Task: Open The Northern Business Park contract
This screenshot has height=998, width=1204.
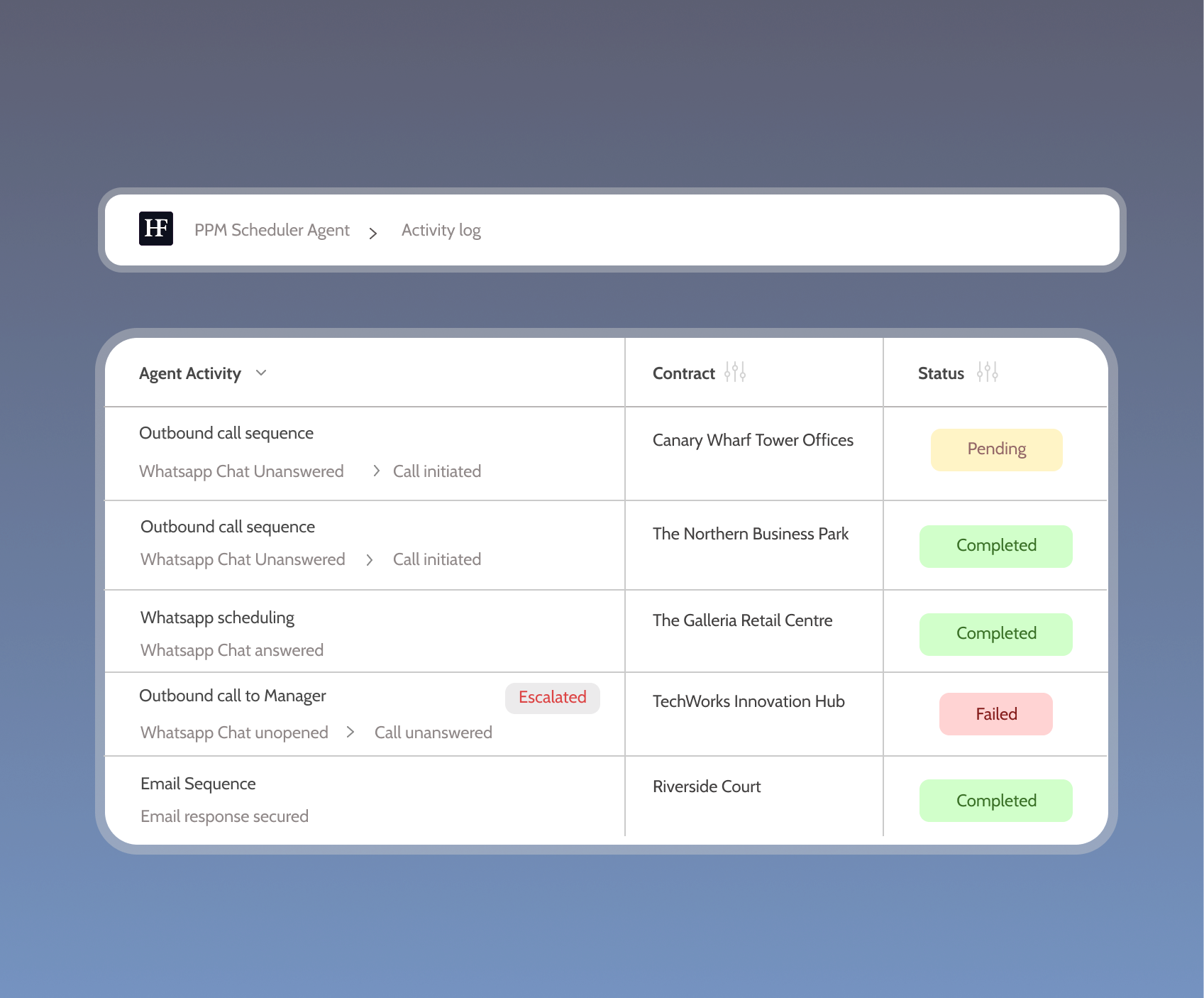Action: pos(750,534)
